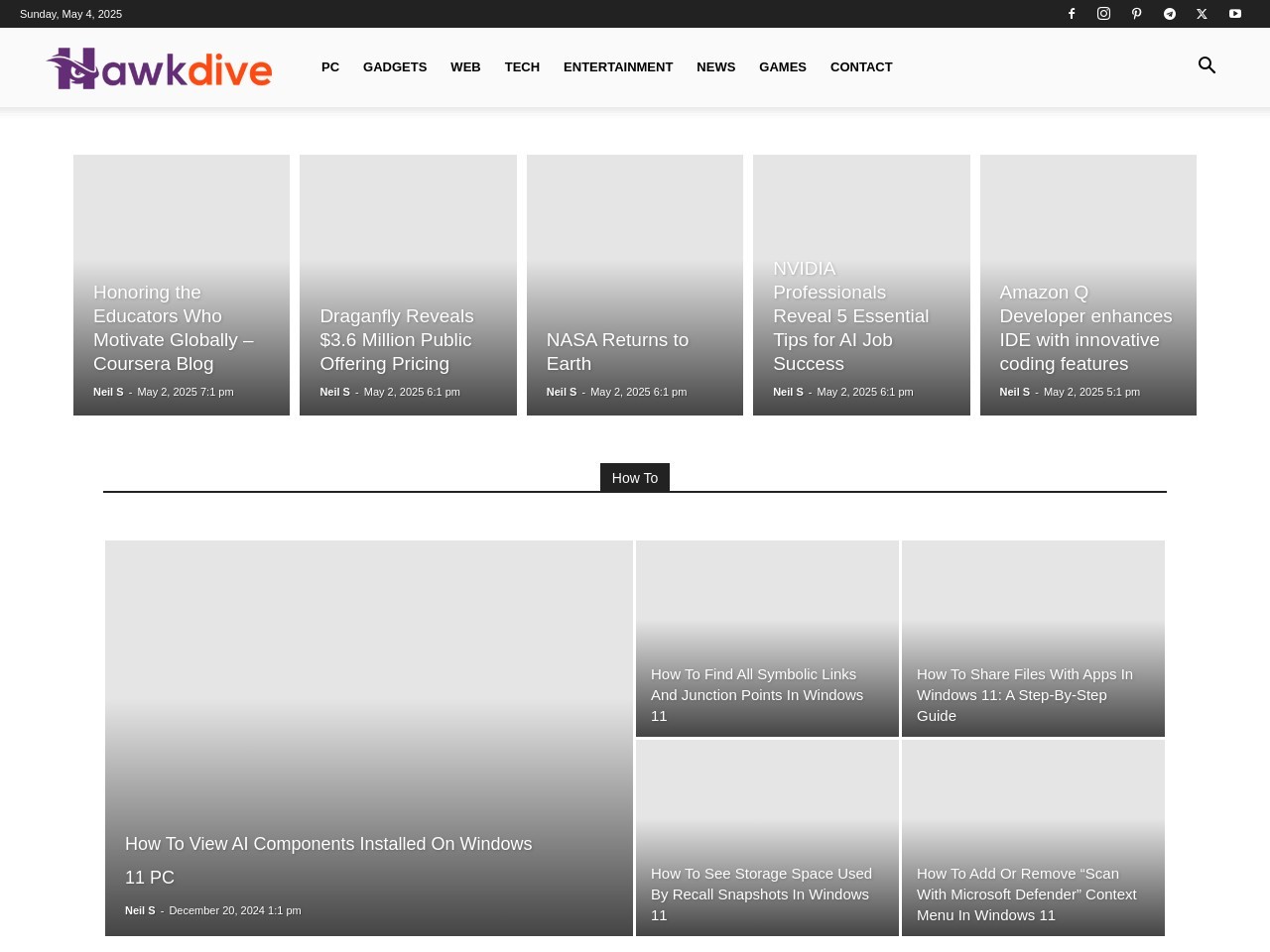This screenshot has width=1270, height=952.
Task: Click the Hawkdive logo
Action: pyautogui.click(x=159, y=67)
